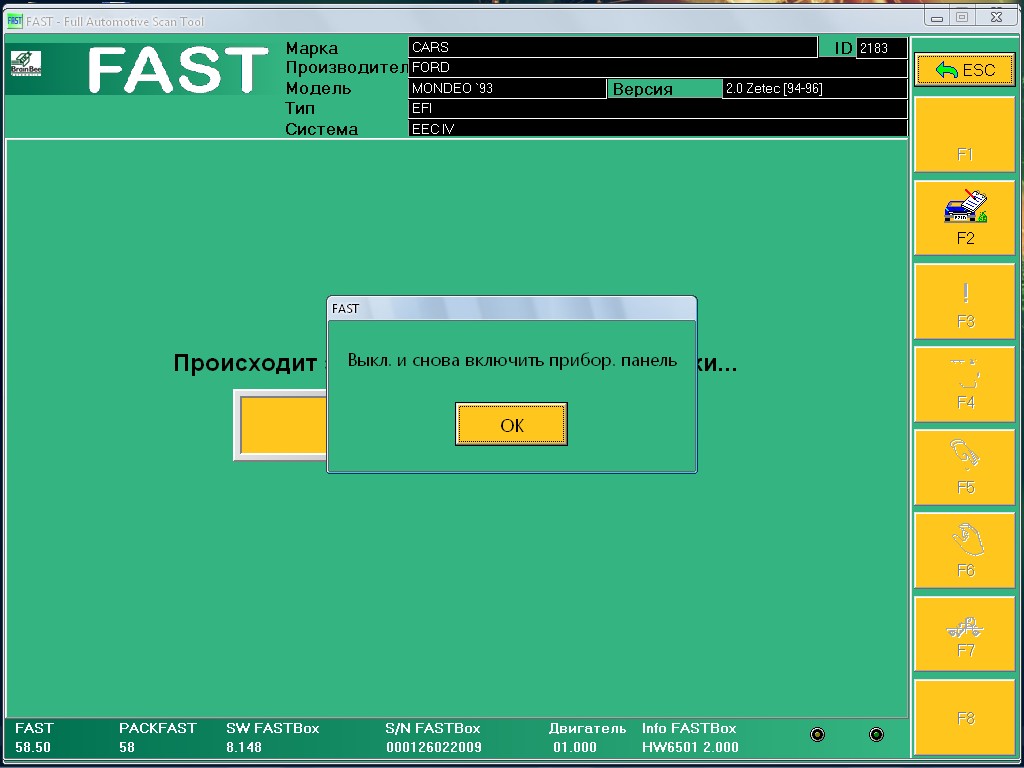Go back using the ESC button
Screen dimensions: 1024x768
click(965, 69)
